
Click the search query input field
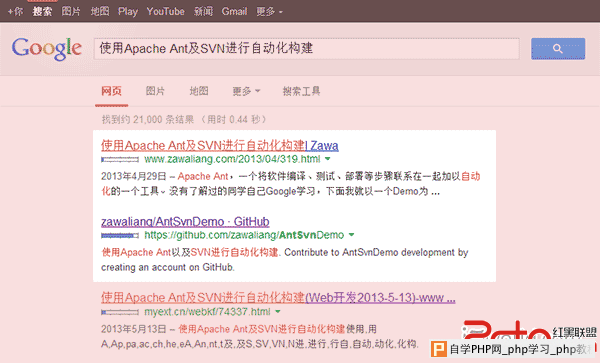[307, 49]
